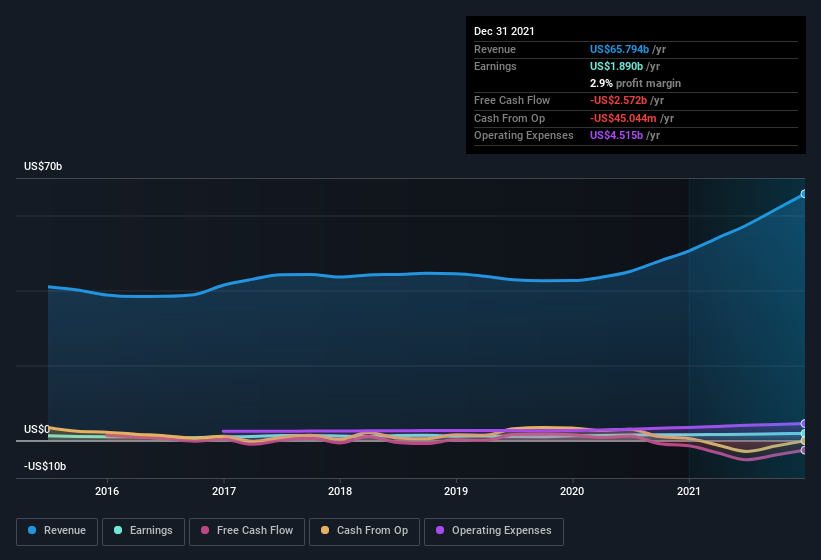Click the orange Cash From Op endpoint marker
Image resolution: width=821 pixels, height=560 pixels.
coord(803,441)
